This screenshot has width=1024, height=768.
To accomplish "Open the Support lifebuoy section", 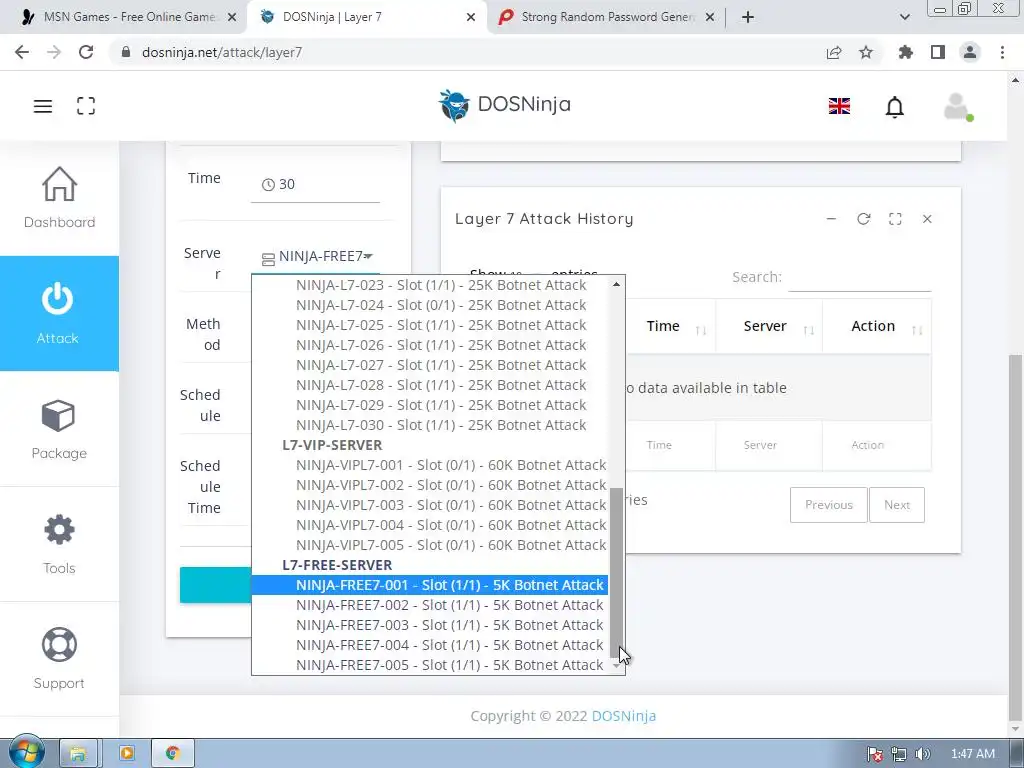I will [59, 659].
